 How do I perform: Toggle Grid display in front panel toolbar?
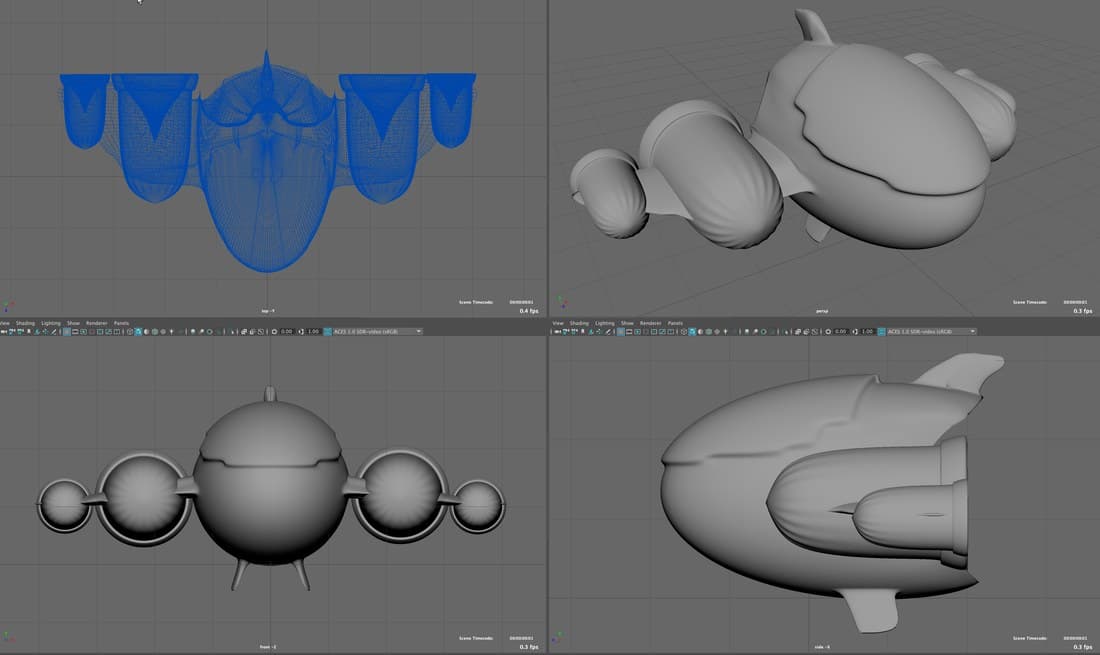(x=67, y=332)
